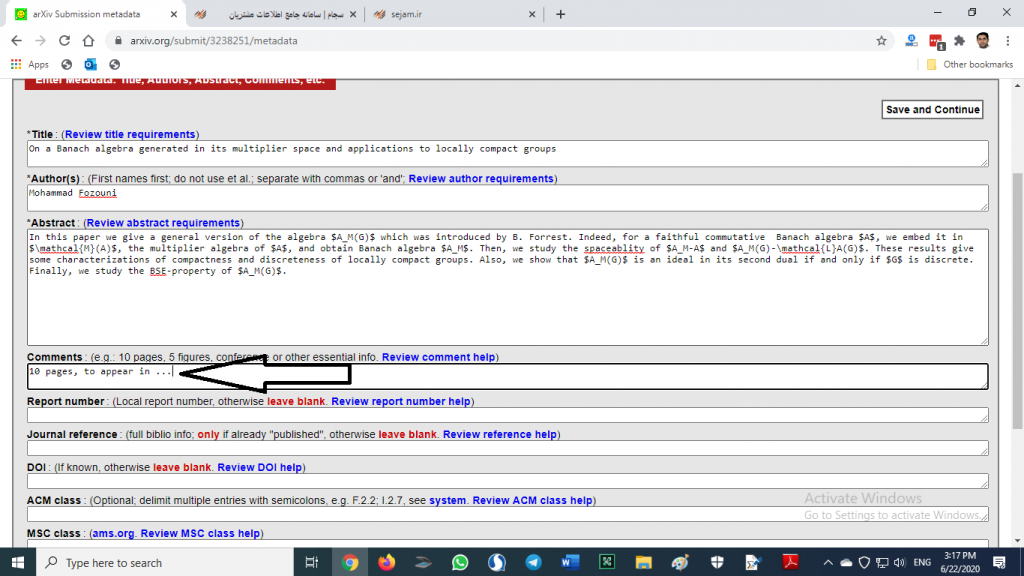Click the page vertical scrollbar
The width and height of the screenshot is (1024, 576).
point(1017,300)
